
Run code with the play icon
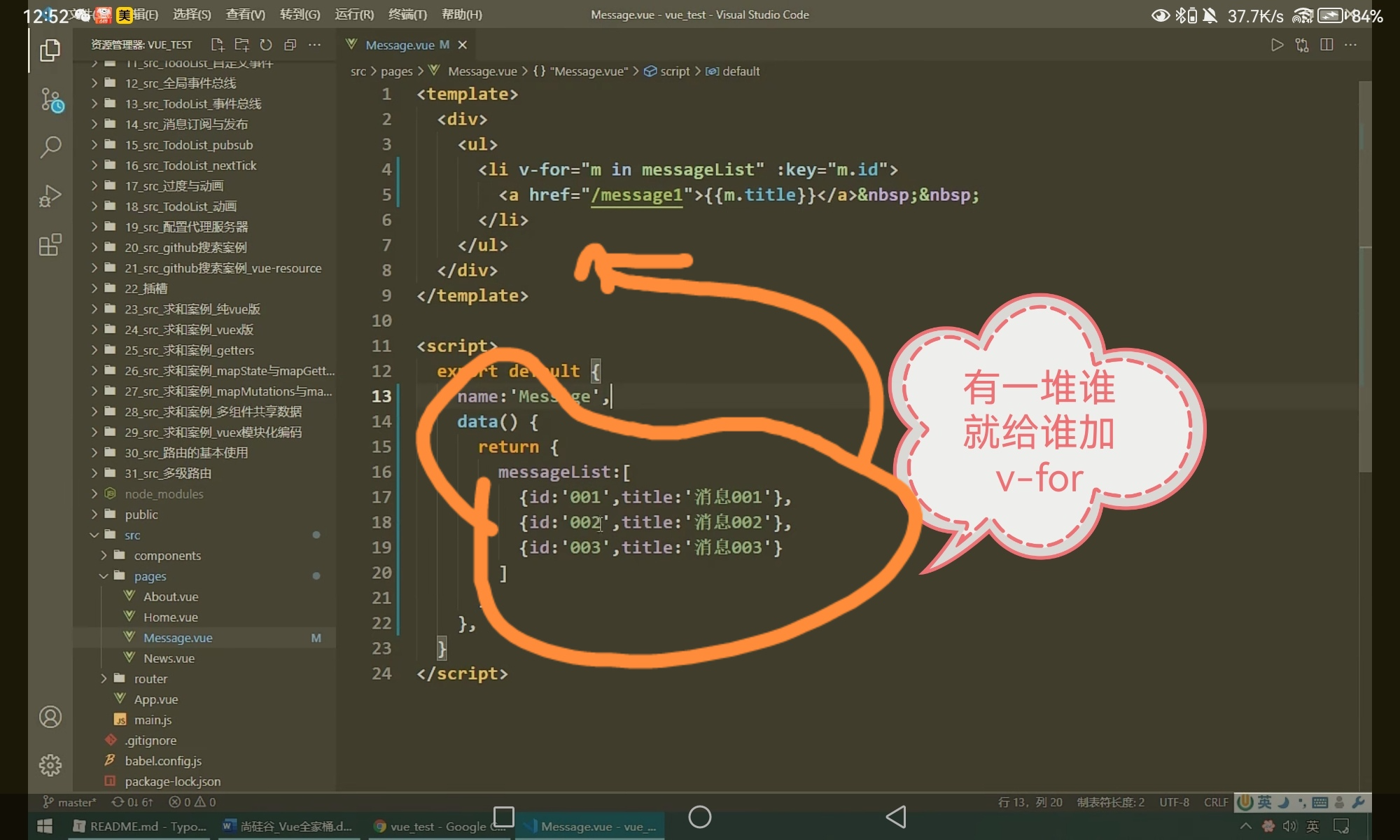(1277, 45)
